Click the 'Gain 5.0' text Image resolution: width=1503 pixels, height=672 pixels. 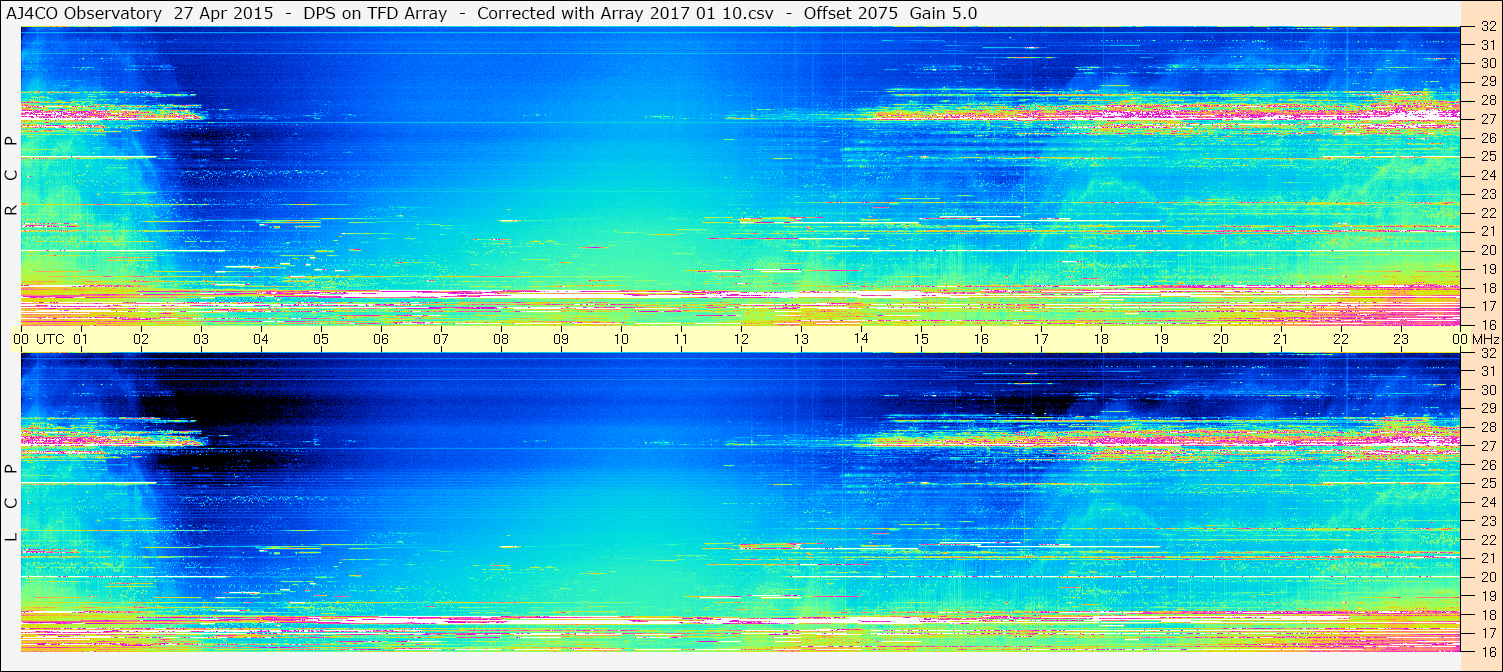point(943,13)
